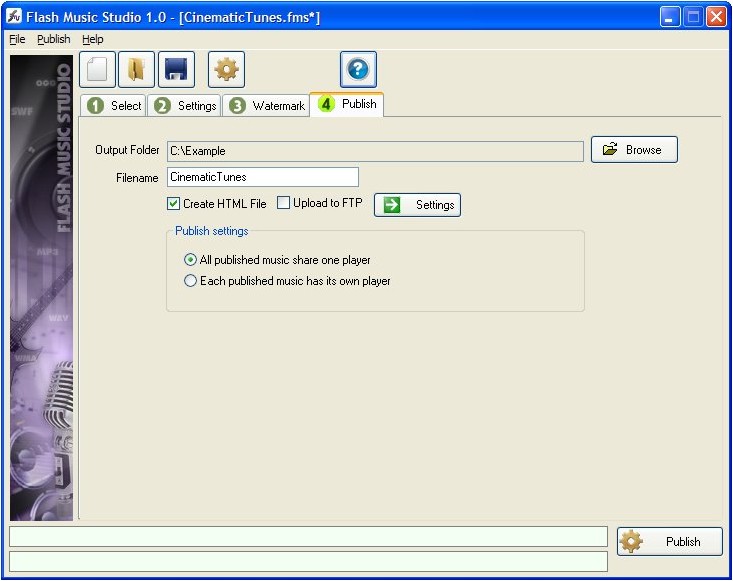
Task: Open options via the gear toolbar icon
Action: tap(226, 70)
